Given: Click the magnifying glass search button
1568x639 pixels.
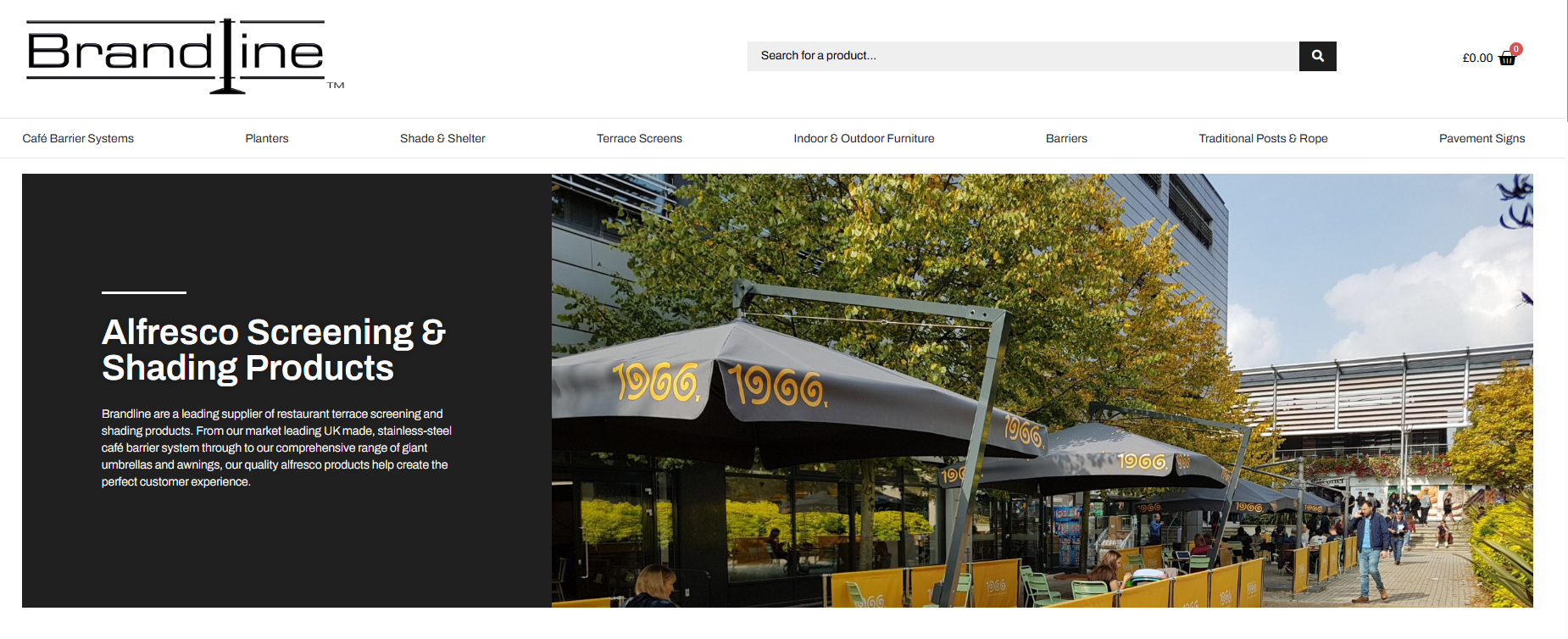Looking at the screenshot, I should coord(1317,56).
